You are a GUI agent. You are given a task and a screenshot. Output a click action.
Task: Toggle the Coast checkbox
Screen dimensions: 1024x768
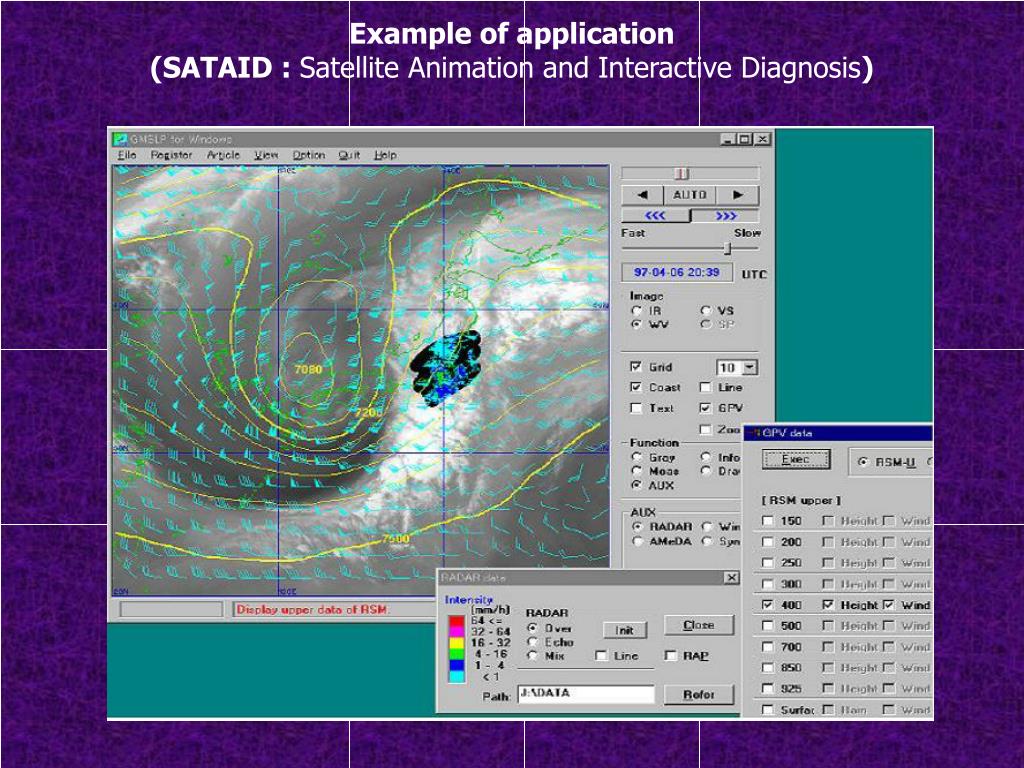coord(635,387)
